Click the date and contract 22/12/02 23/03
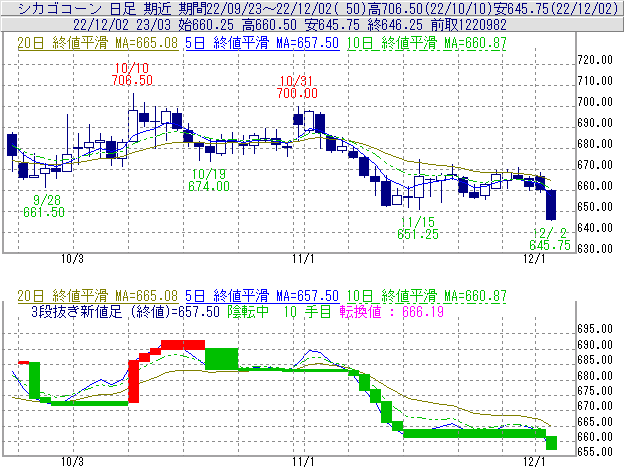 pos(122,25)
